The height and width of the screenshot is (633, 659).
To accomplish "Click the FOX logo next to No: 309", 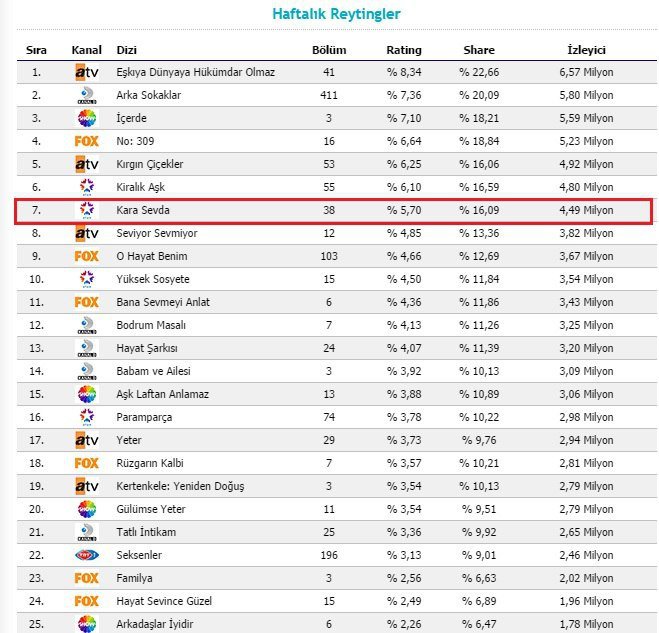I will point(87,141).
